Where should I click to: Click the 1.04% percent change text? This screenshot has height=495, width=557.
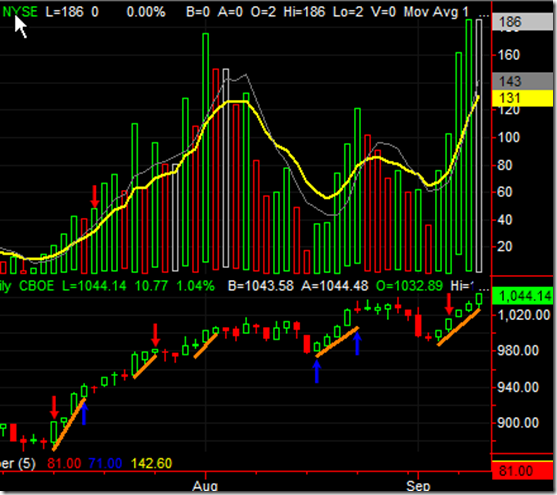(195, 286)
